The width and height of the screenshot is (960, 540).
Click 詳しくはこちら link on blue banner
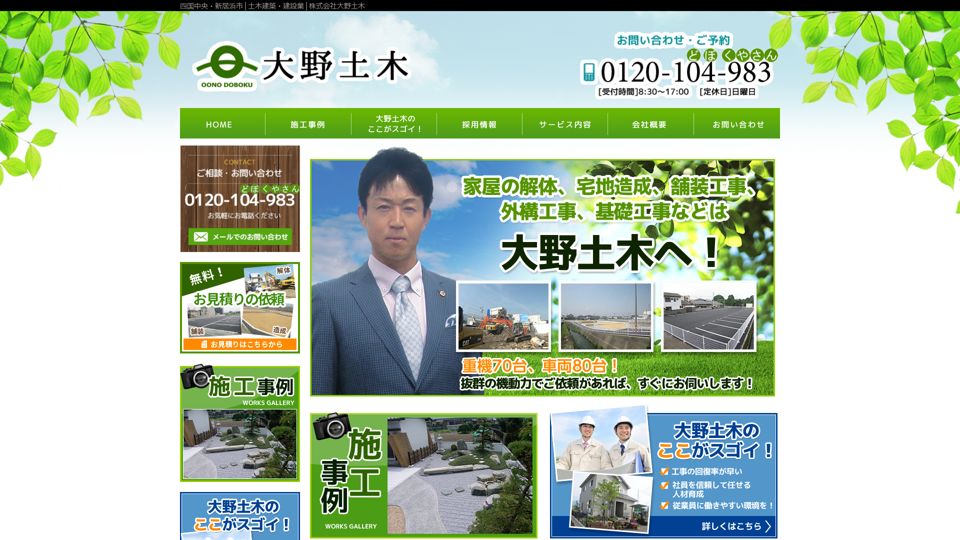(736, 526)
